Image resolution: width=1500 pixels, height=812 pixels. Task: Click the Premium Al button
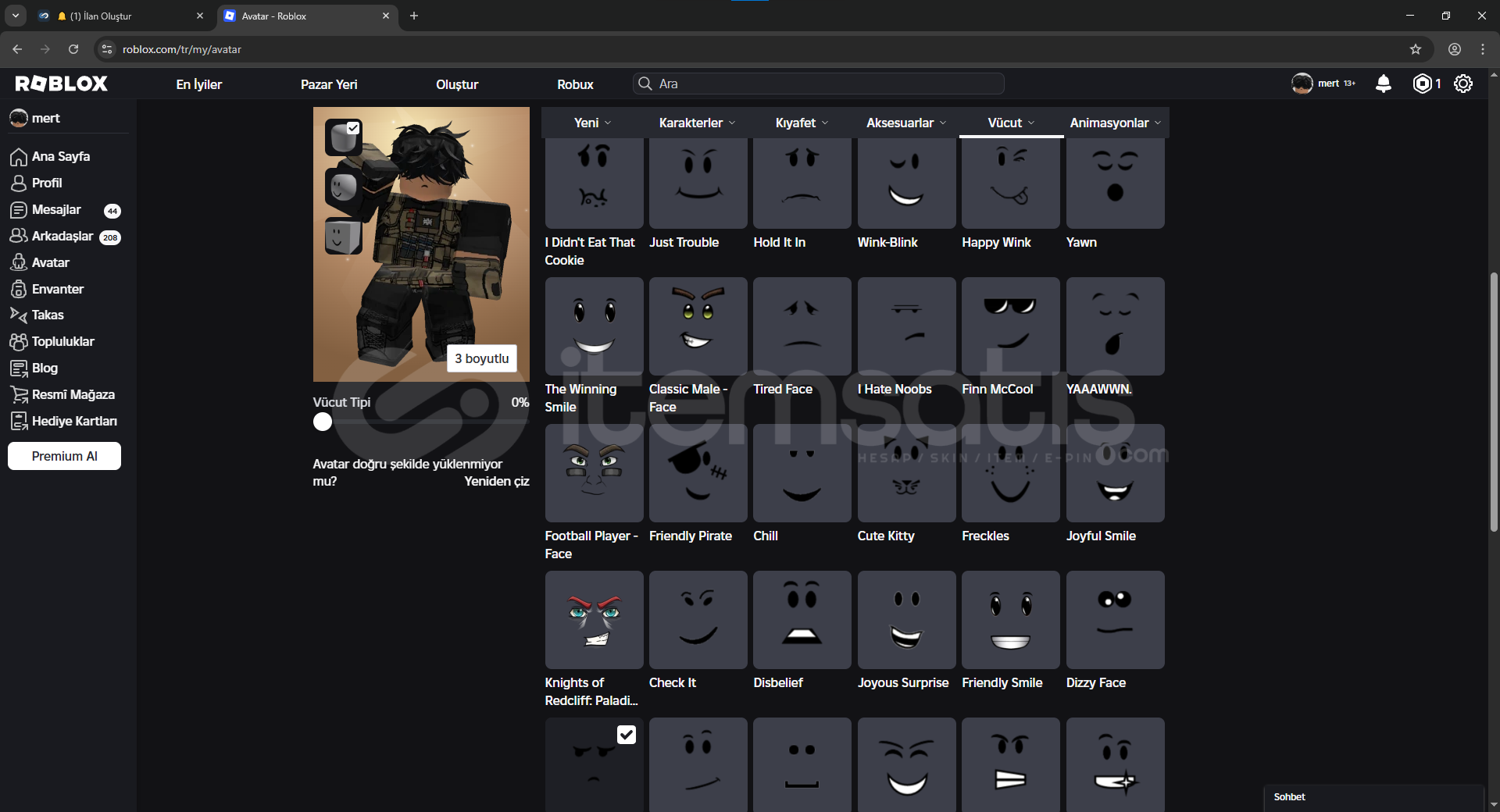(x=65, y=456)
